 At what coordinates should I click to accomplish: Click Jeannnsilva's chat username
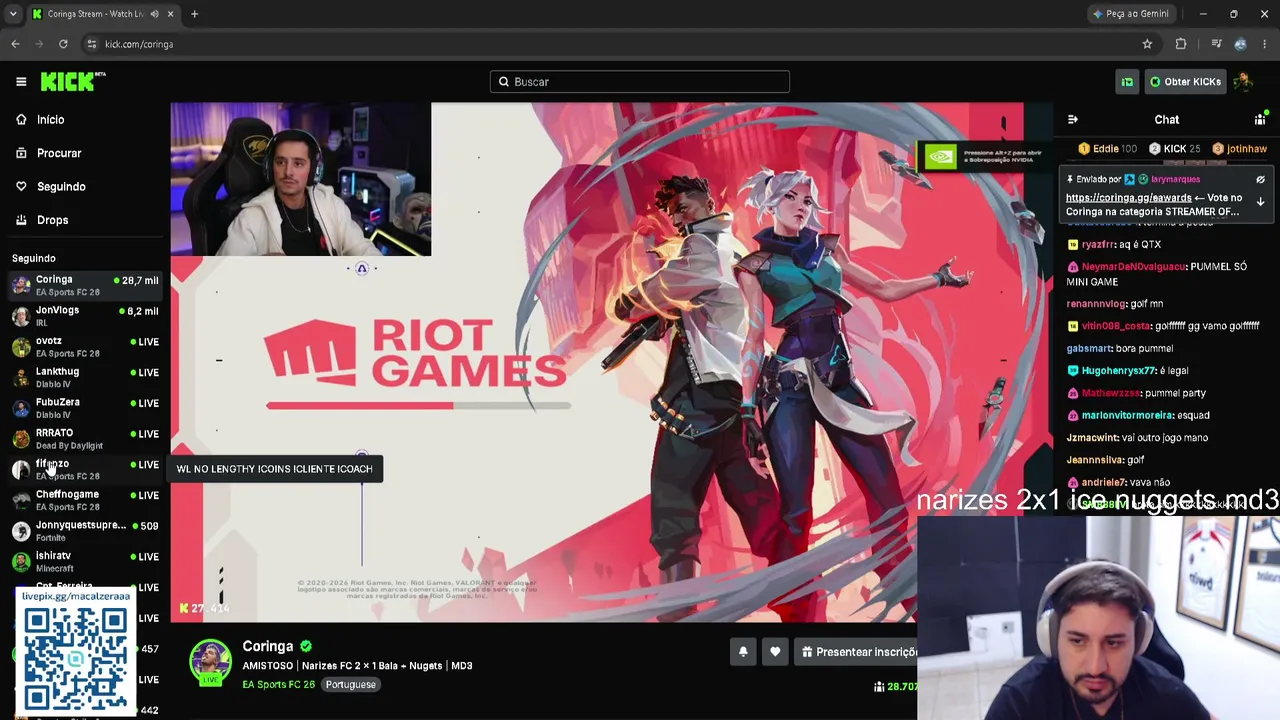(x=1095, y=460)
